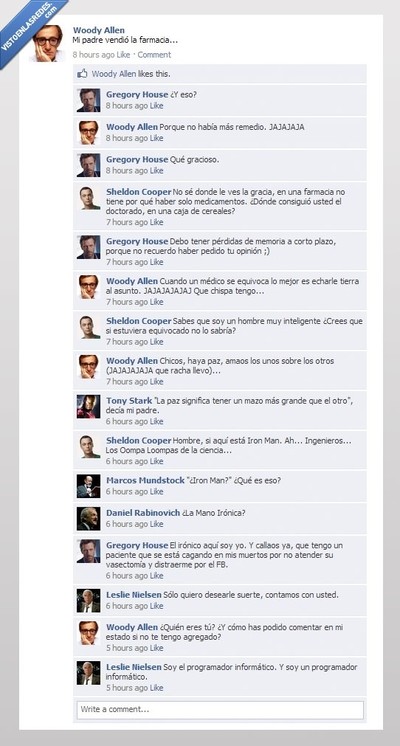Click Marcos Mundstock's avatar thumbnail
The width and height of the screenshot is (400, 746).
pyautogui.click(x=88, y=486)
